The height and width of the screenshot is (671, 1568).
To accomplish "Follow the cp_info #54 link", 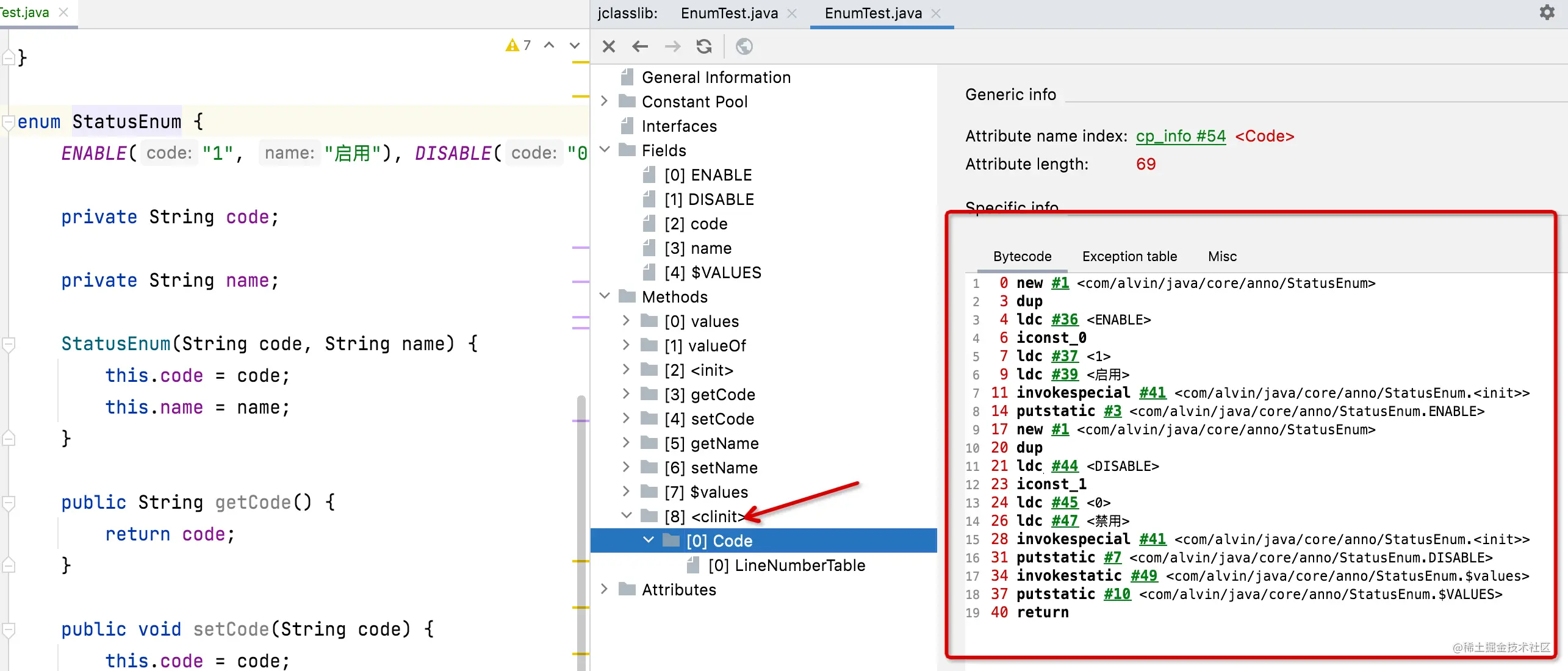I will pos(1181,136).
